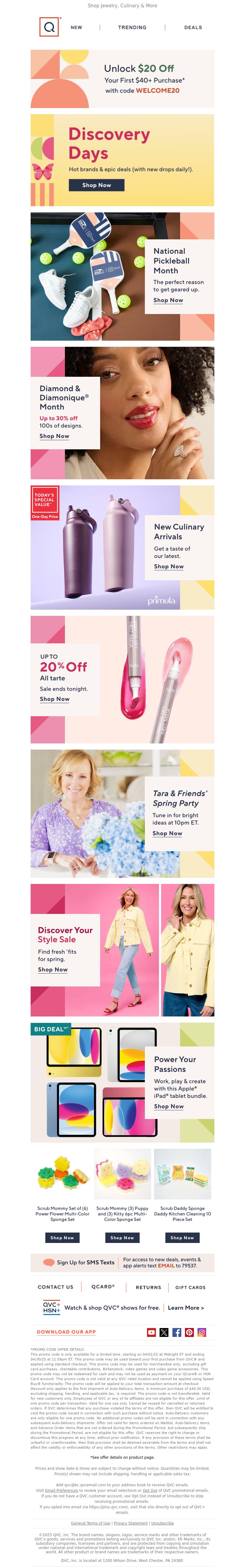Screen dimensions: 245x1568
Task: Open the Pinterest social icon
Action: tap(190, 1332)
